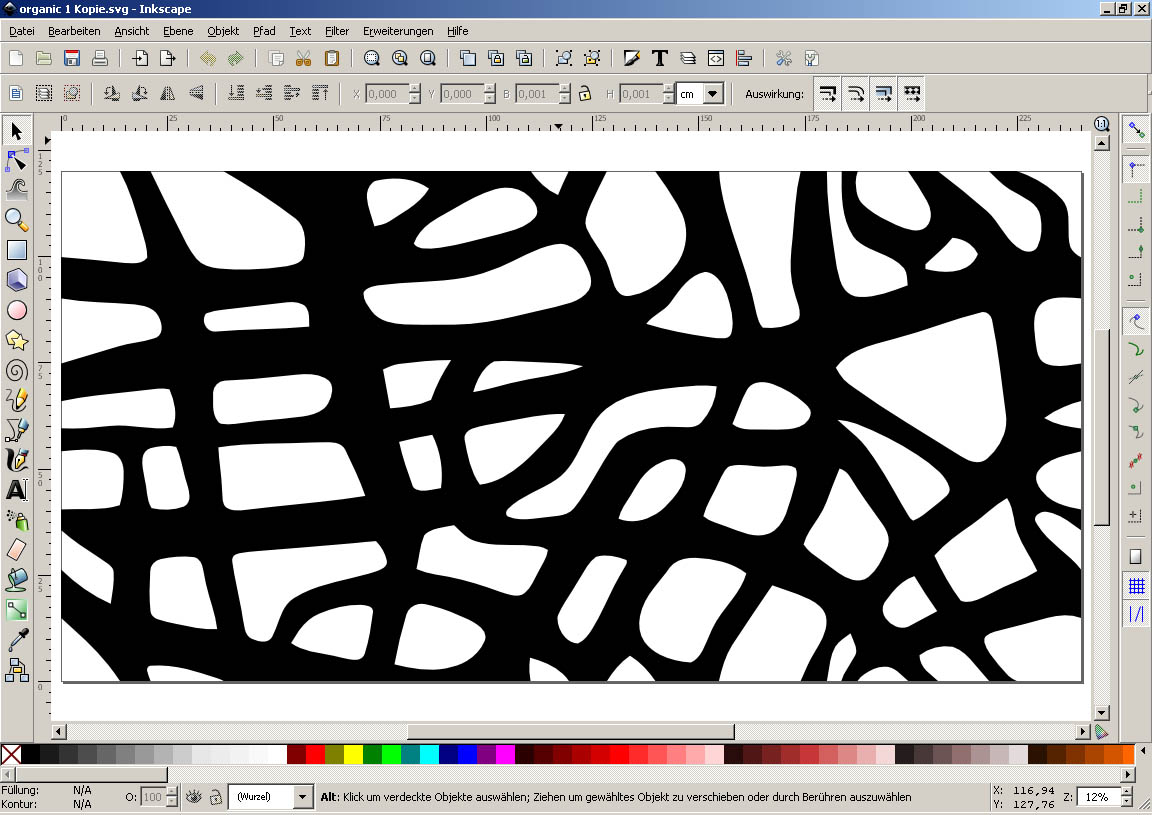Toggle scale stroke width Auswirkung button
Screen dimensions: 1152x815
point(828,94)
